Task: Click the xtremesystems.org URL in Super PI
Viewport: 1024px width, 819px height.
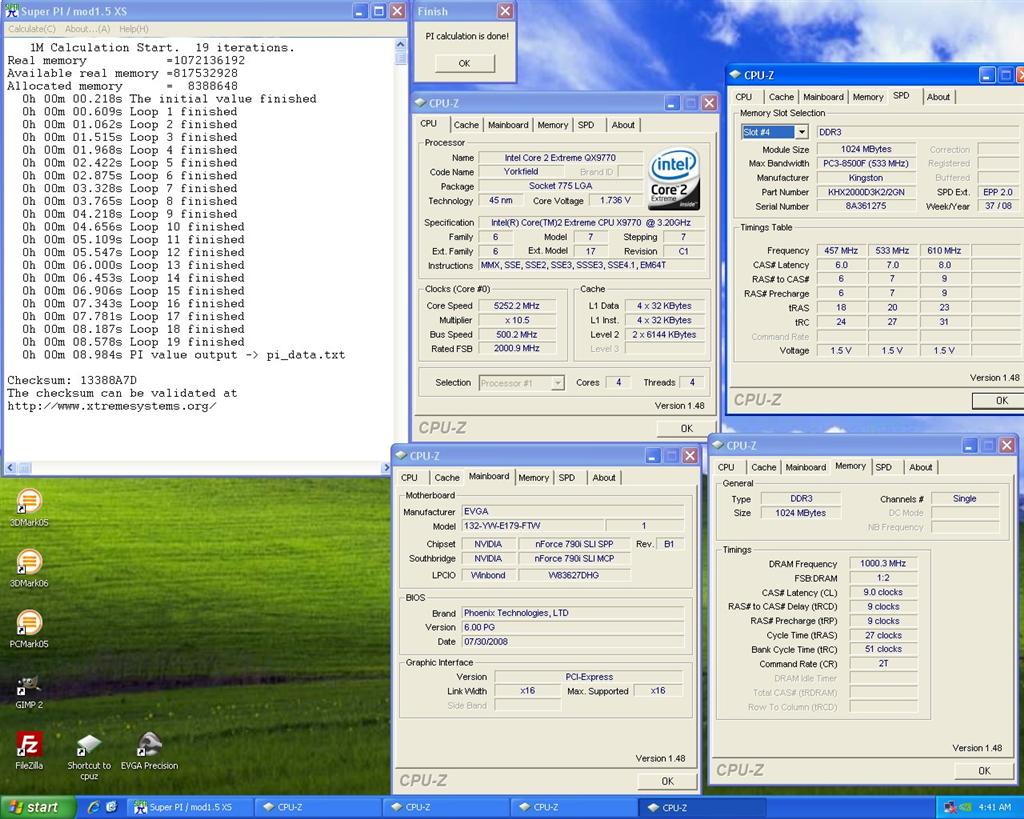Action: (112, 406)
